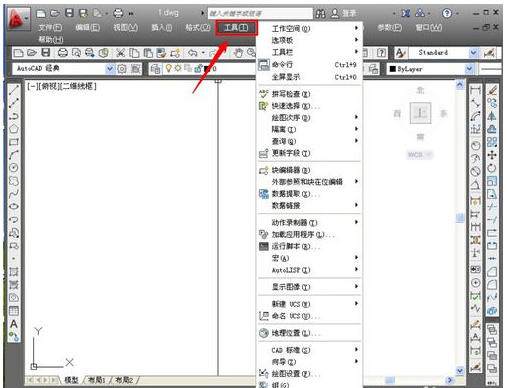
Task: Choose 快速选择 from the tools menu
Action: pyautogui.click(x=309, y=106)
